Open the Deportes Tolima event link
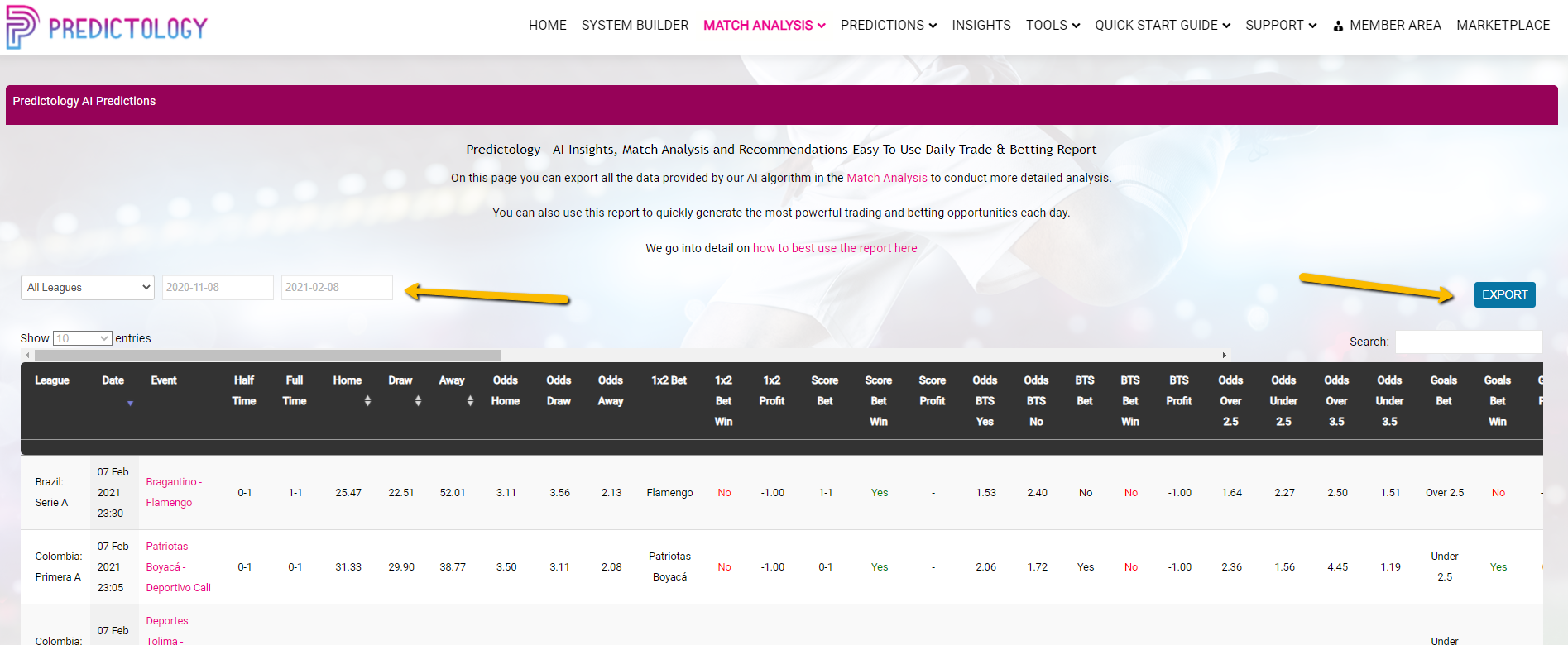The width and height of the screenshot is (1568, 645). pos(166,631)
